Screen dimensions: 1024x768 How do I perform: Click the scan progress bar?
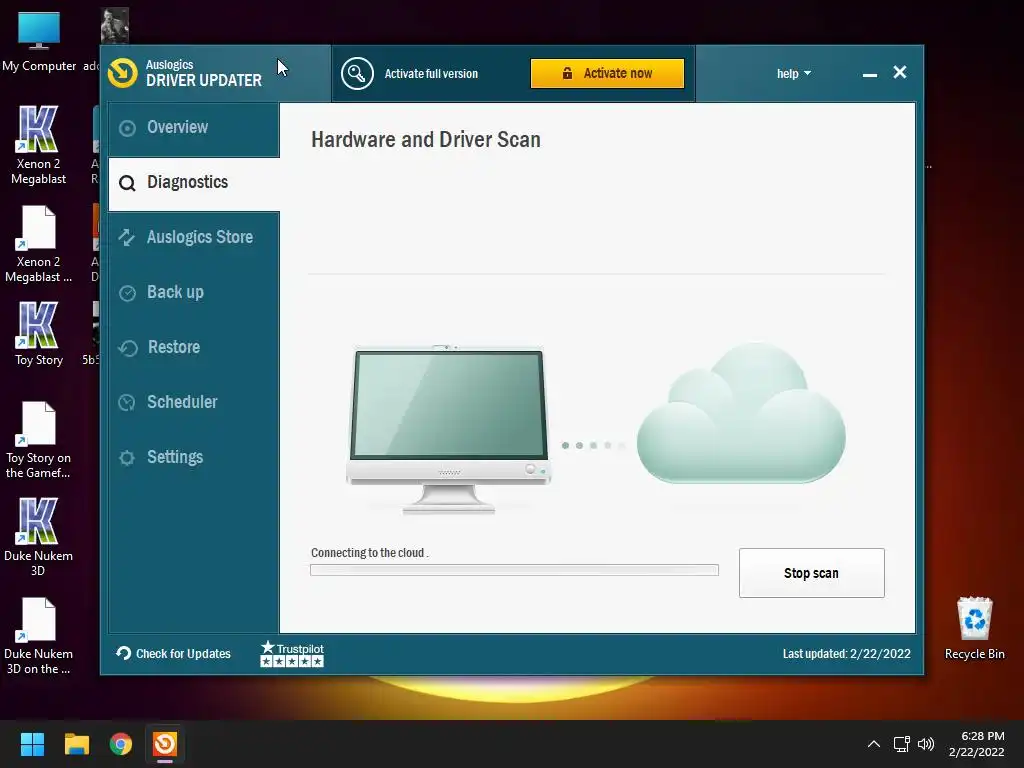(514, 570)
